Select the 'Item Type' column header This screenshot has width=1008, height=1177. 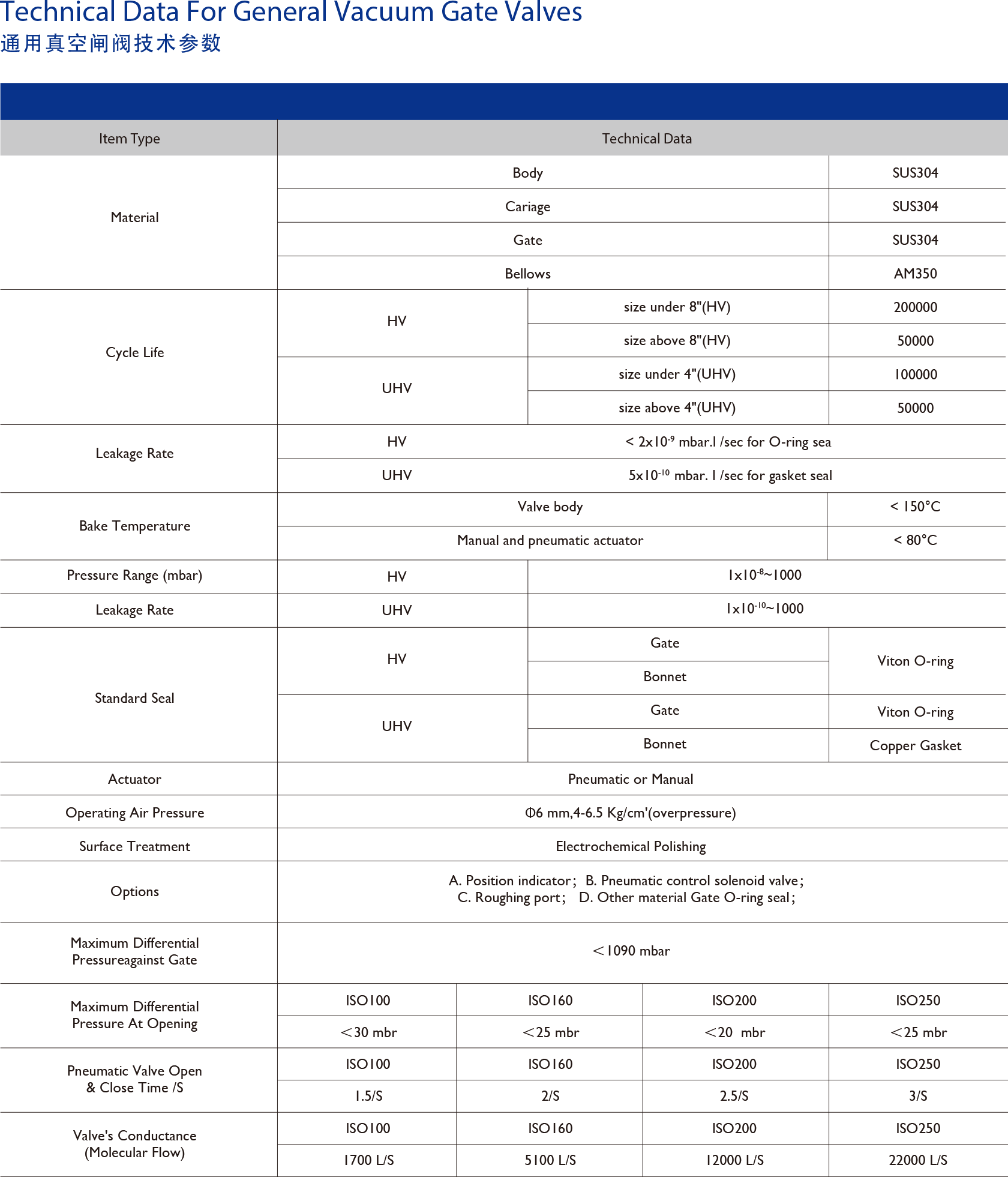click(x=130, y=139)
